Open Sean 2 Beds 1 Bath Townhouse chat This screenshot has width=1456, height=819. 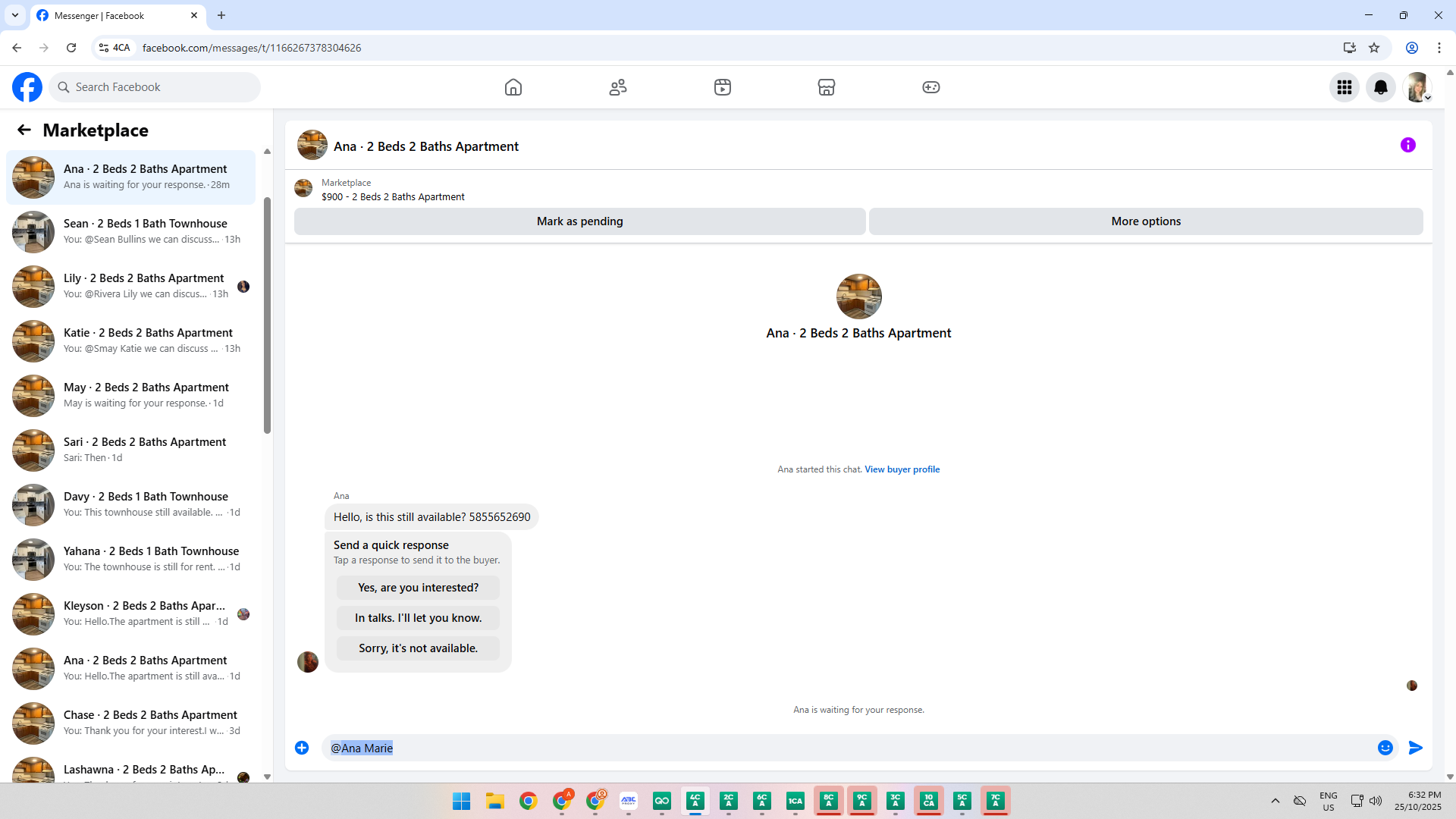130,231
